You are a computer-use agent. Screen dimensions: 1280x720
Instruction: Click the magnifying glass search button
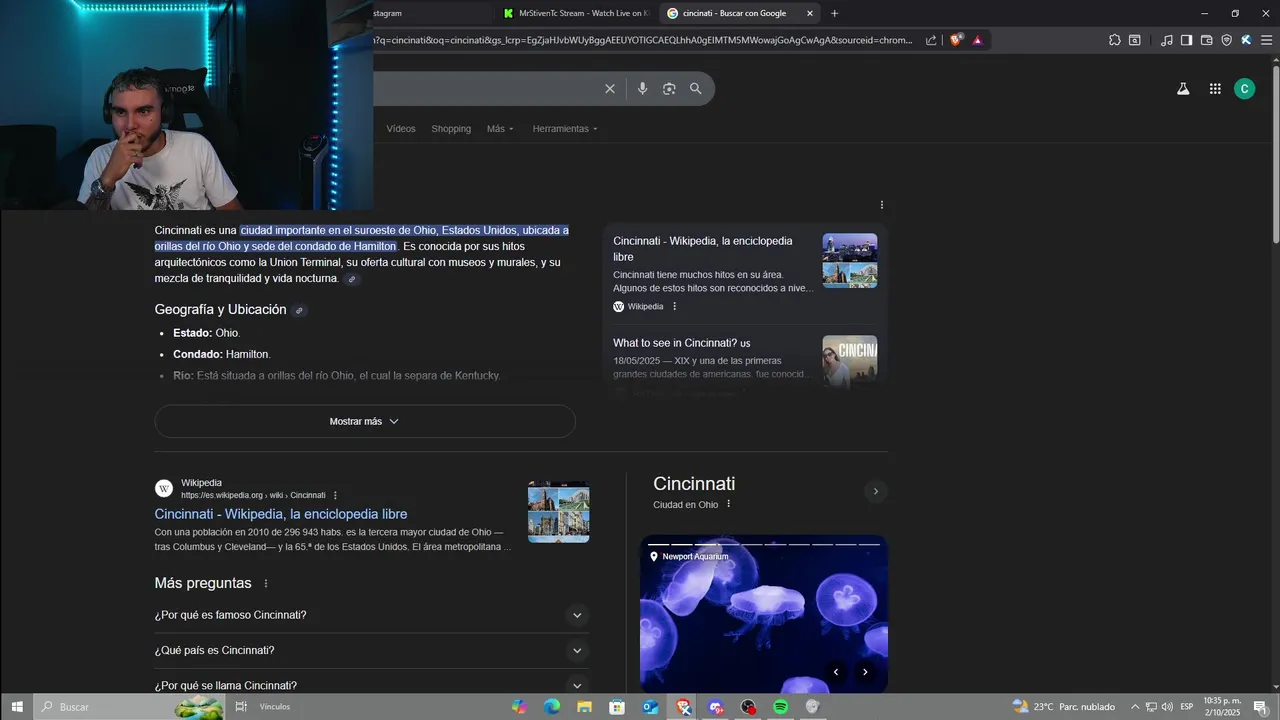coord(696,89)
